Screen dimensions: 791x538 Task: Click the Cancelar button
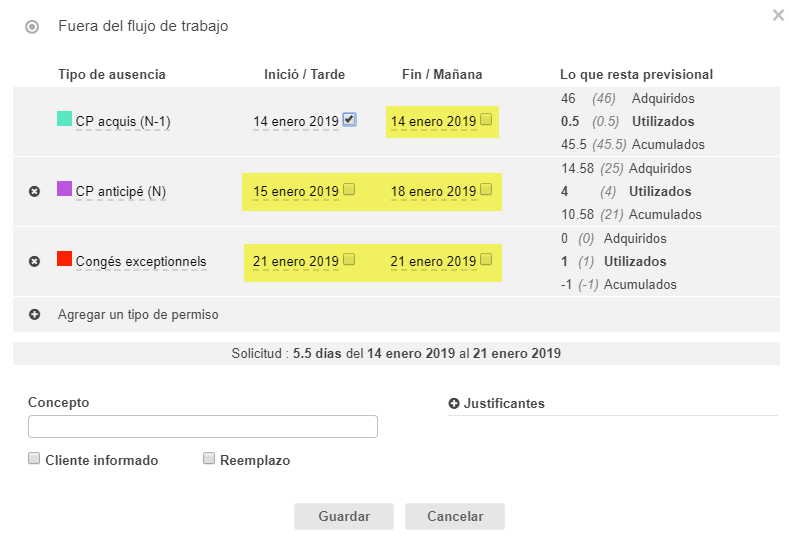[455, 516]
